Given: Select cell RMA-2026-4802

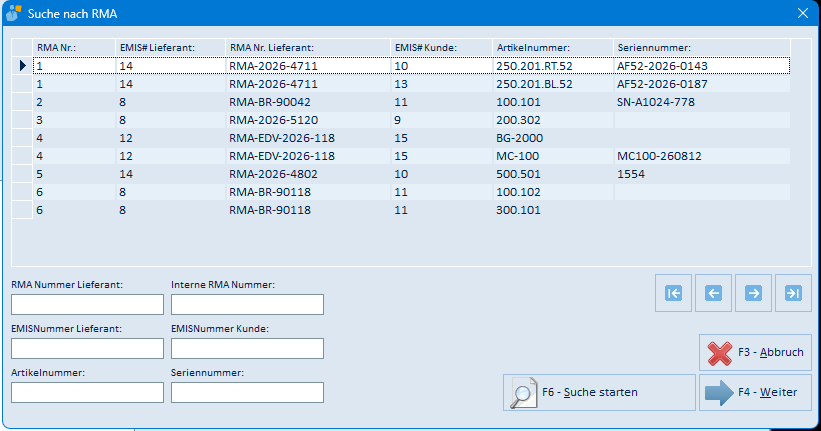Looking at the screenshot, I should click(308, 174).
